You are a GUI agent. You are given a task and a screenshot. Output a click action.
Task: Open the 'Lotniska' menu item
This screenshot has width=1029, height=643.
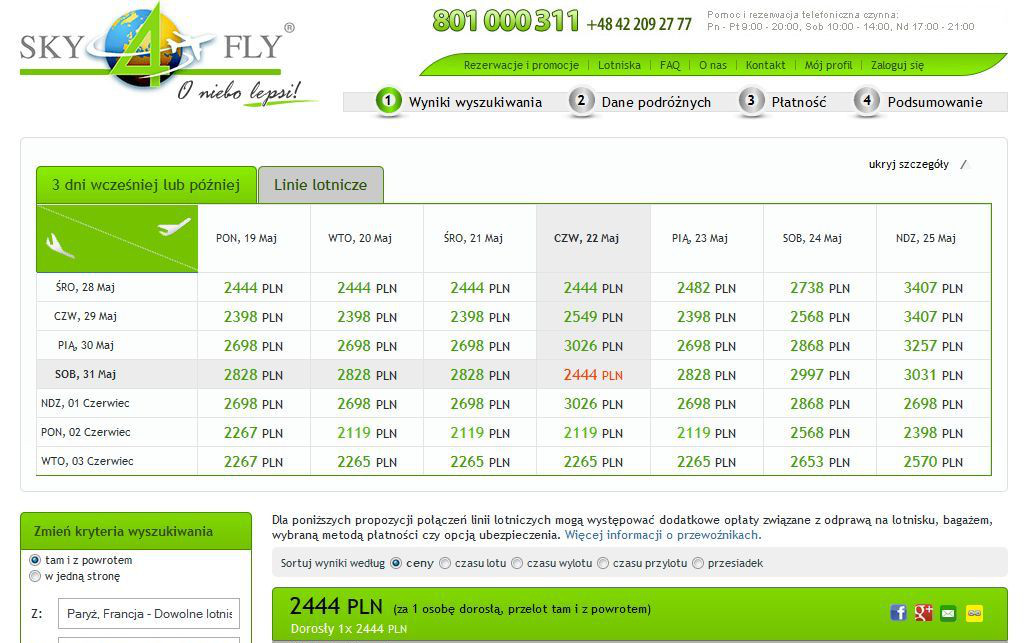(619, 65)
